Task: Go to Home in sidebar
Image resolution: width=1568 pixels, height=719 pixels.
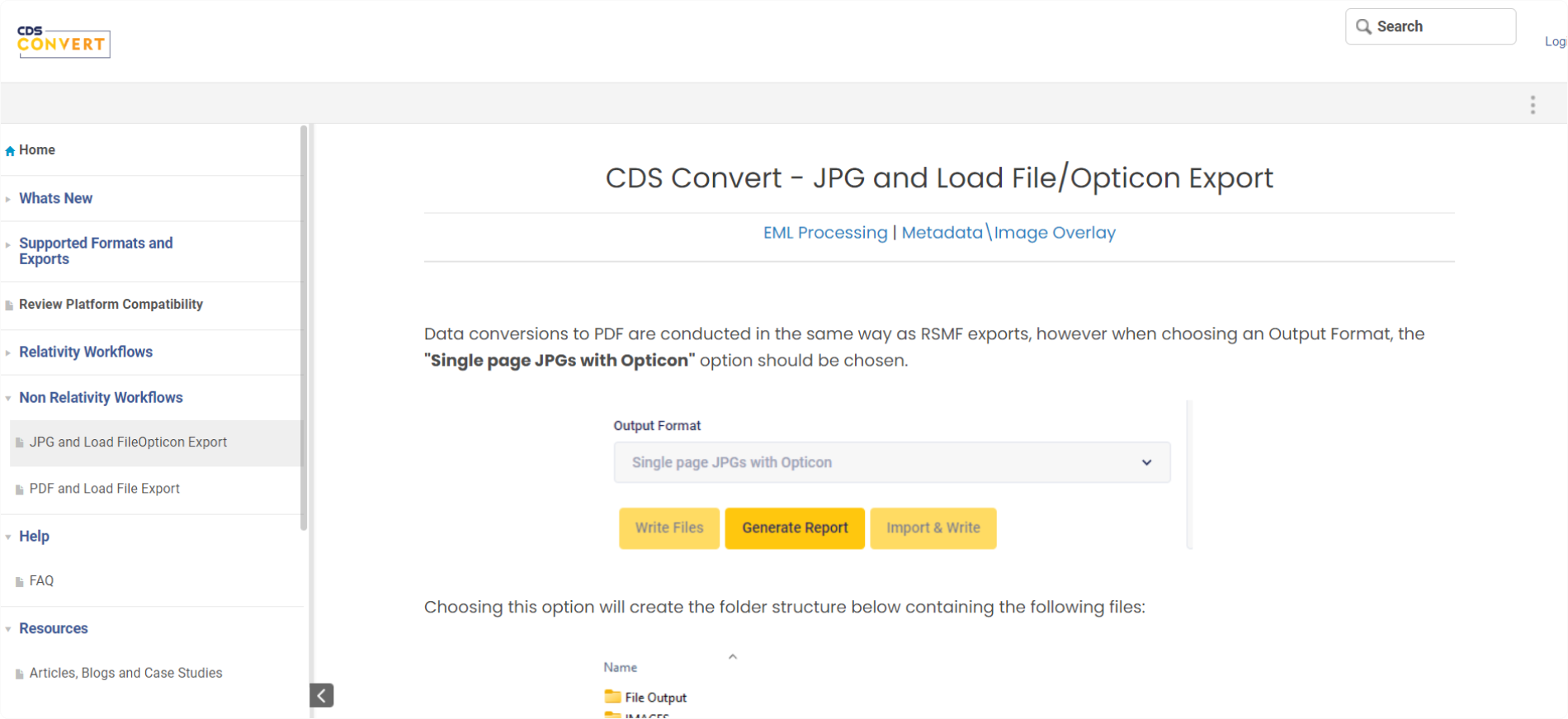Action: [37, 150]
